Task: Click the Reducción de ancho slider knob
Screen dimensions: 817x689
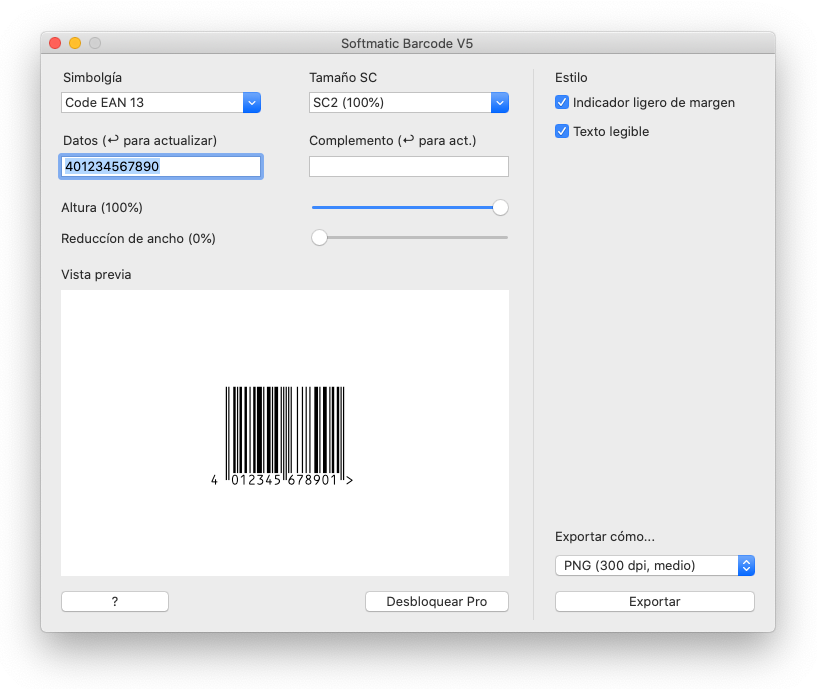Action: click(x=319, y=238)
